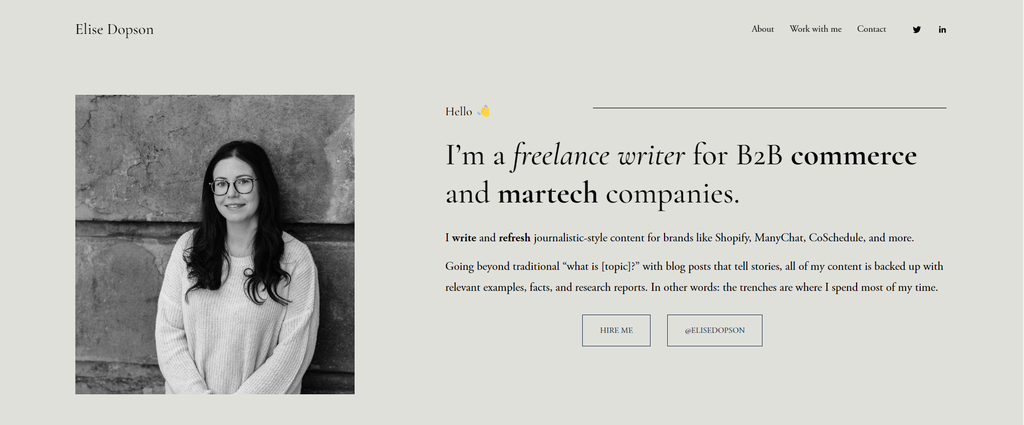Viewport: 1024px width, 425px height.
Task: Click the bold word "commerce" in heading
Action: click(x=853, y=156)
